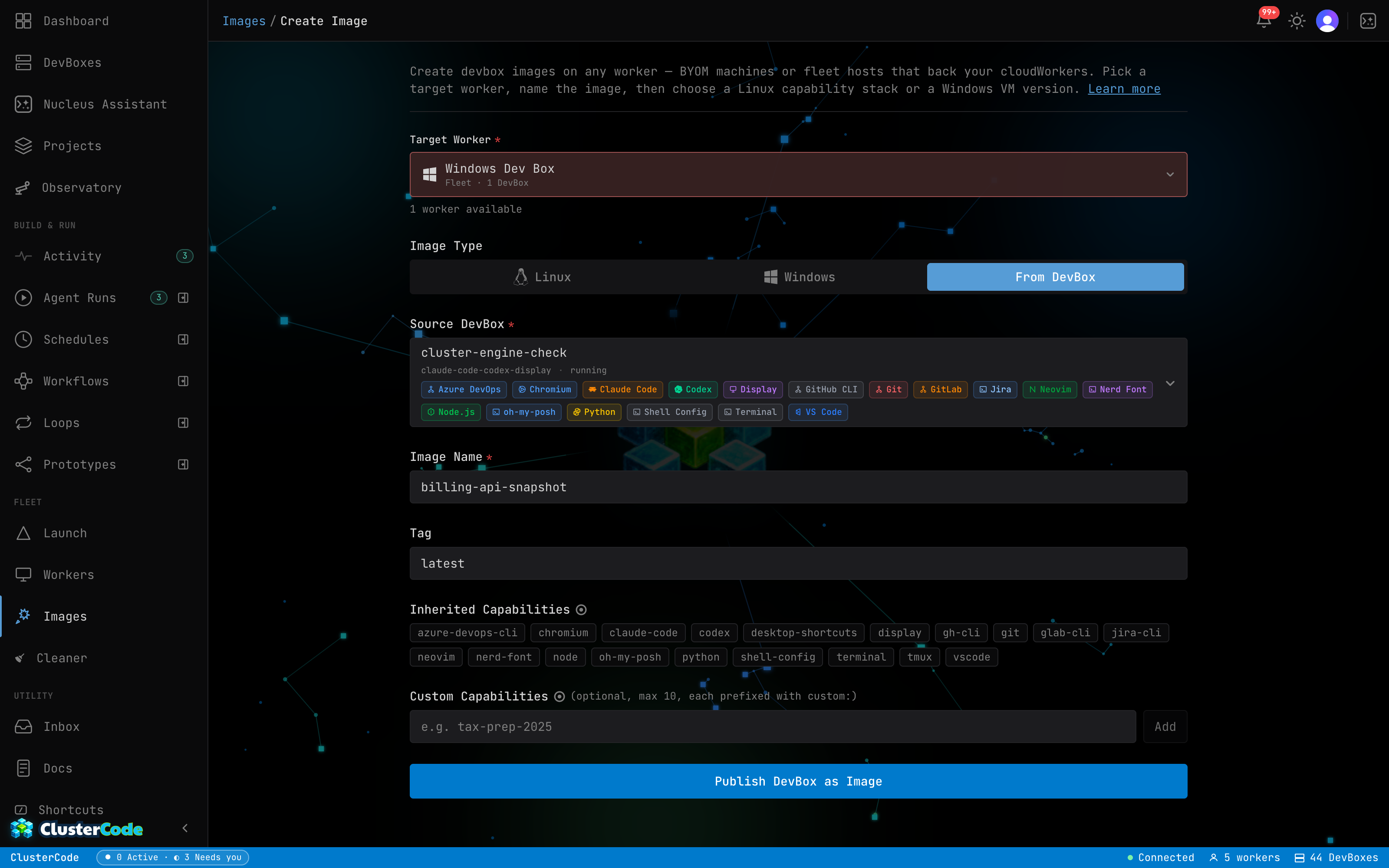Viewport: 1389px width, 868px height.
Task: Follow the Learn more link
Action: pos(1124,89)
